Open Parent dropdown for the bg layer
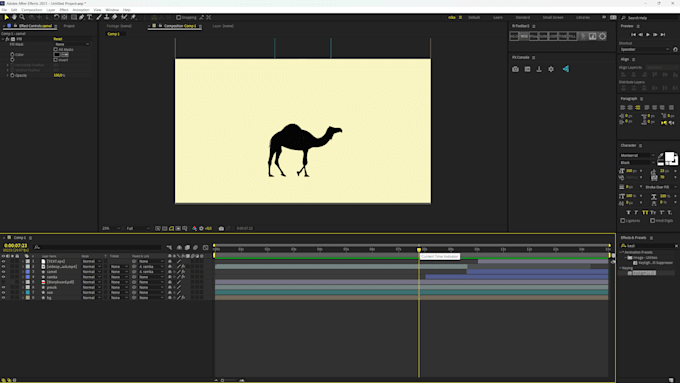The image size is (680, 383). point(151,298)
